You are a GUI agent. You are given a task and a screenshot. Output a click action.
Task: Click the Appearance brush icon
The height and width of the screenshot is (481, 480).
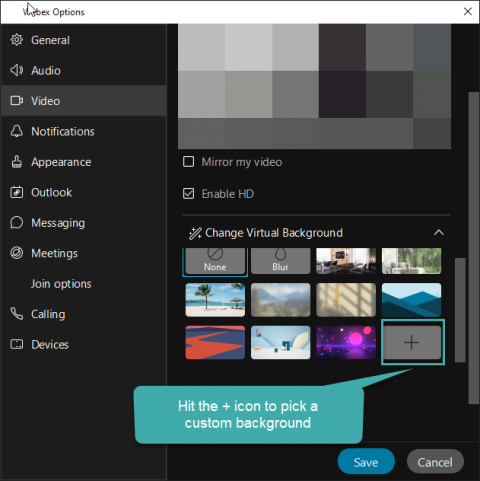point(16,162)
